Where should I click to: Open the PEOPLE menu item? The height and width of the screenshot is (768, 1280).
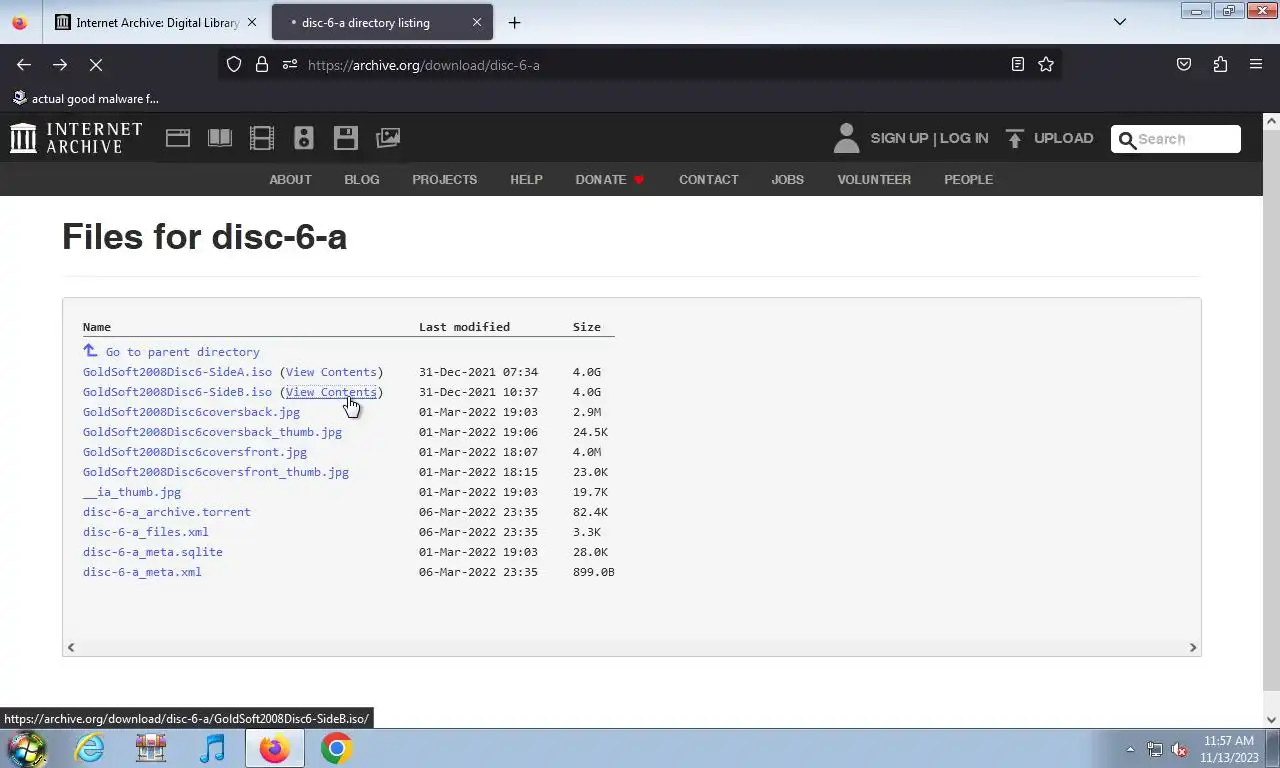pos(968,180)
